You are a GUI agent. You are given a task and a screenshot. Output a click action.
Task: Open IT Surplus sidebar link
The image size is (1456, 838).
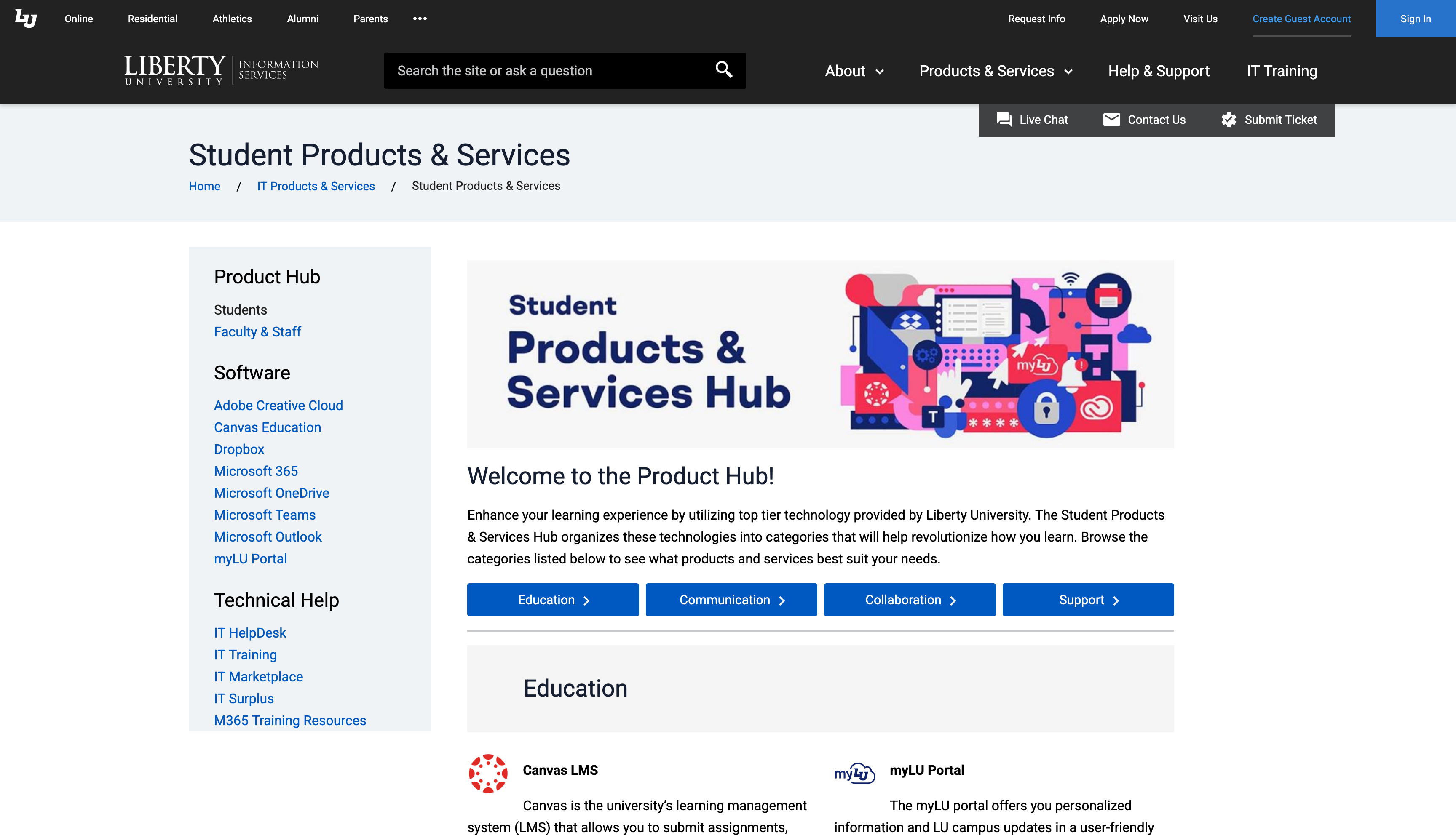(x=244, y=698)
